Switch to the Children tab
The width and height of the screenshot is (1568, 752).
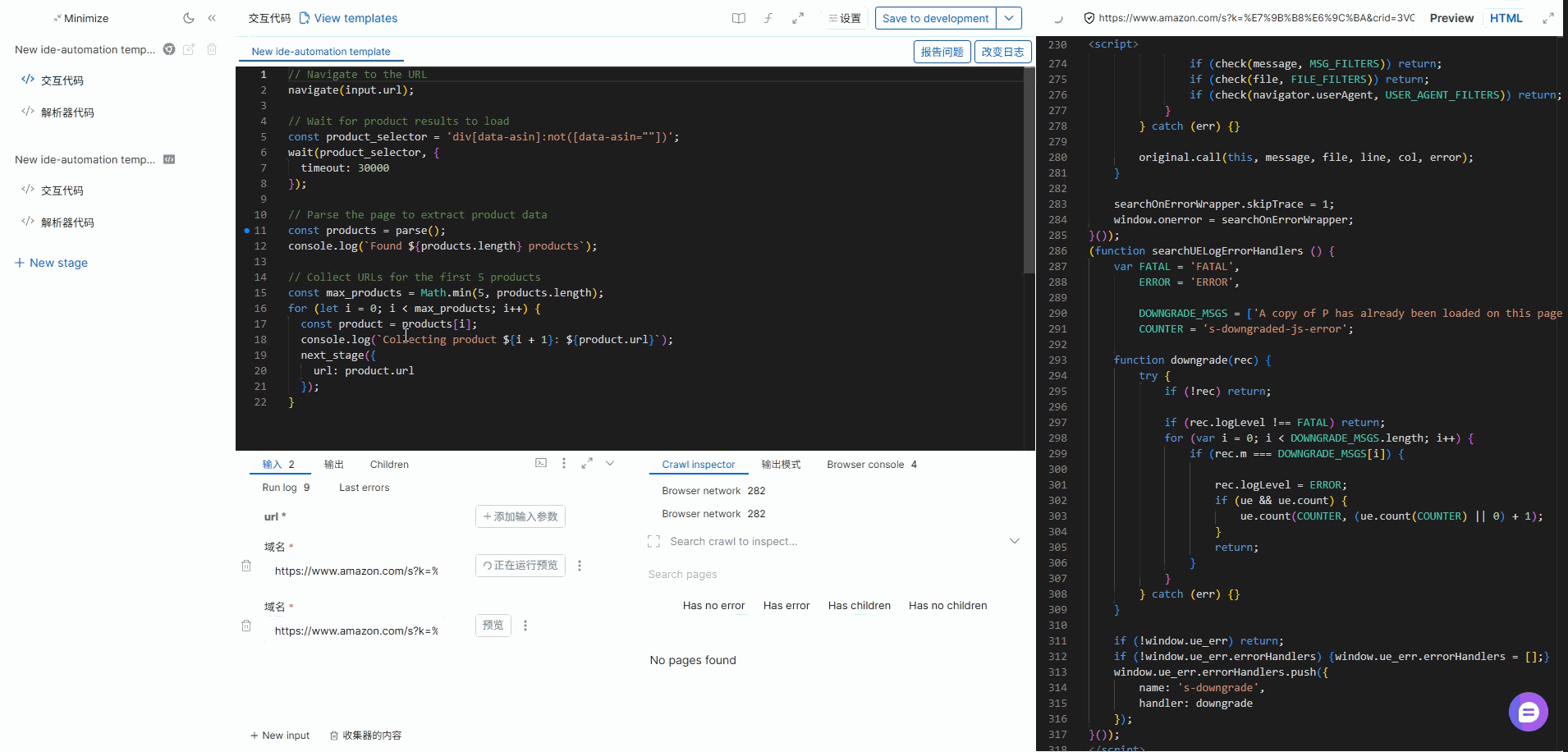tap(389, 465)
